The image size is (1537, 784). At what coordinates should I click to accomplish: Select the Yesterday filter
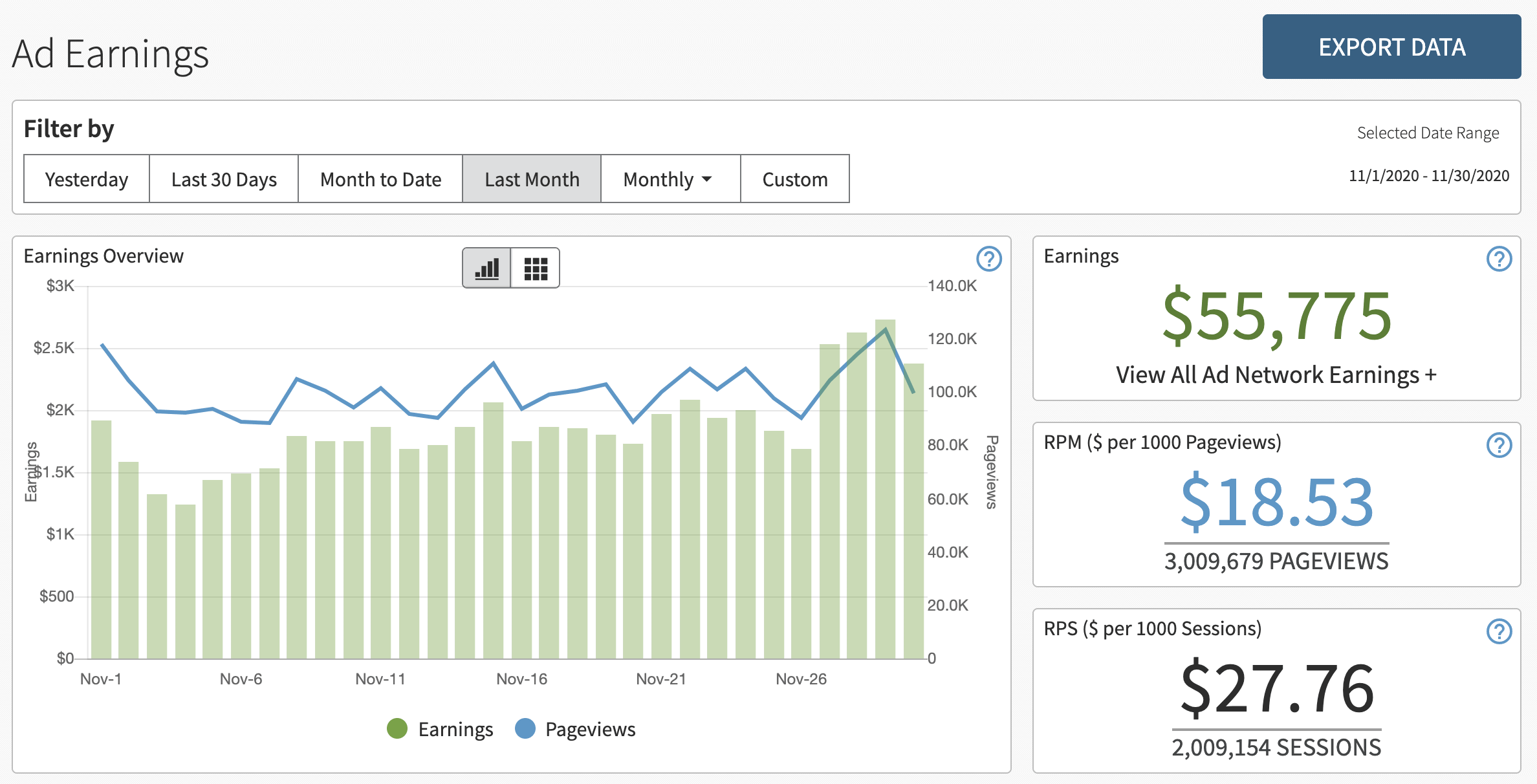(x=87, y=179)
